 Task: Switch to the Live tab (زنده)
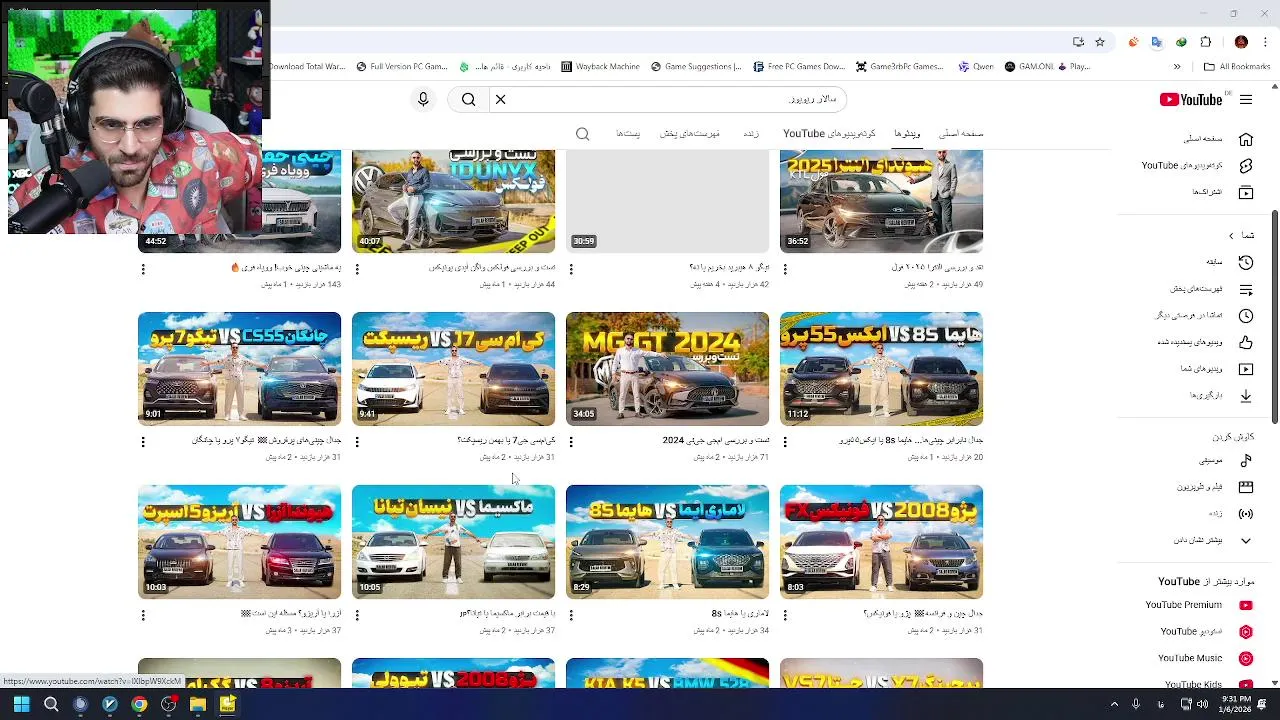(x=750, y=134)
